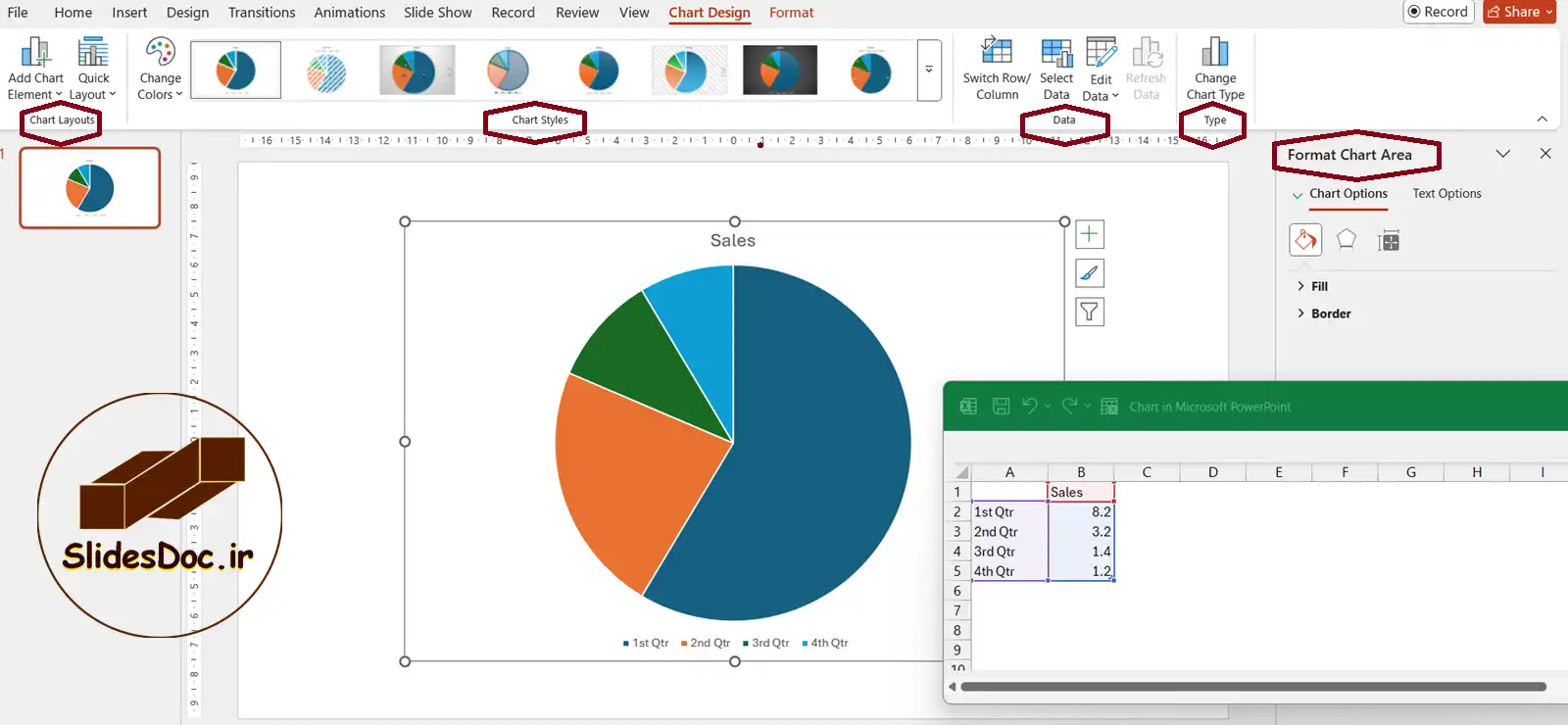The height and width of the screenshot is (725, 1568).
Task: Open the Chart Filters funnel button
Action: point(1089,313)
